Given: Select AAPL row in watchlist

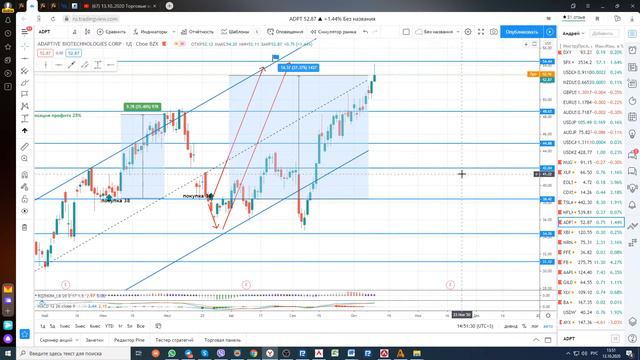Looking at the screenshot, I should (591, 272).
